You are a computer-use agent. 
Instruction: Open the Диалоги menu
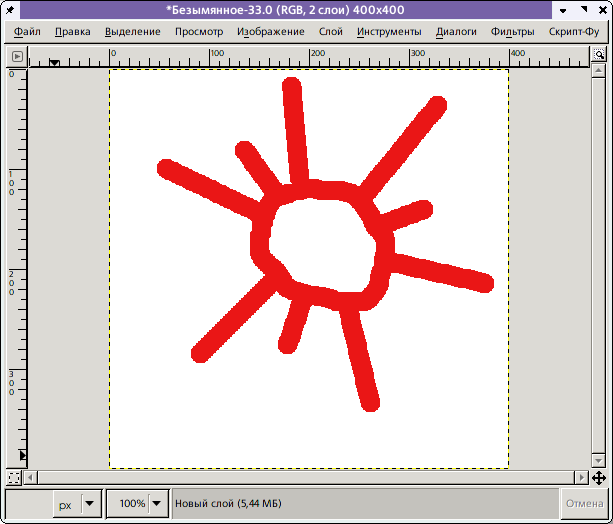click(x=456, y=31)
